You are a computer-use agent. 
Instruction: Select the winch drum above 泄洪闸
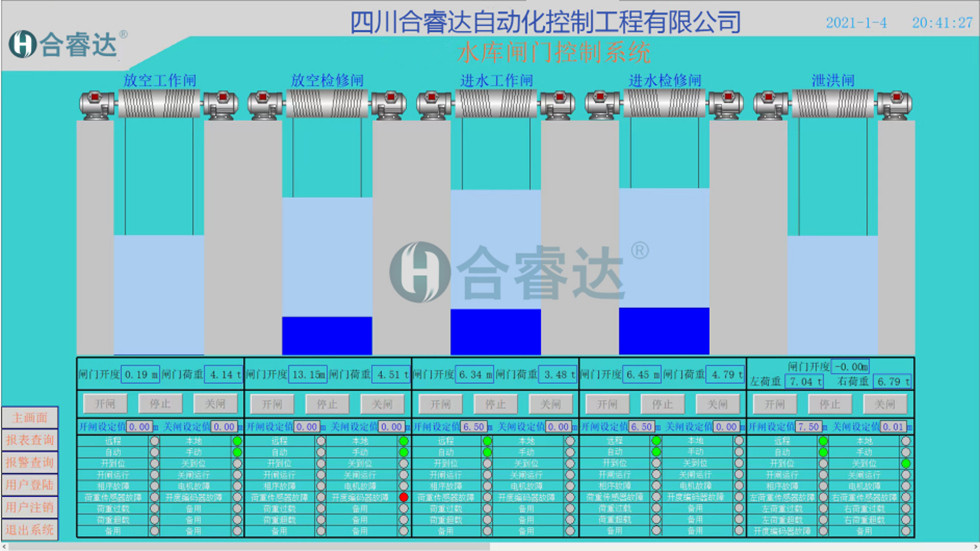[x=832, y=103]
